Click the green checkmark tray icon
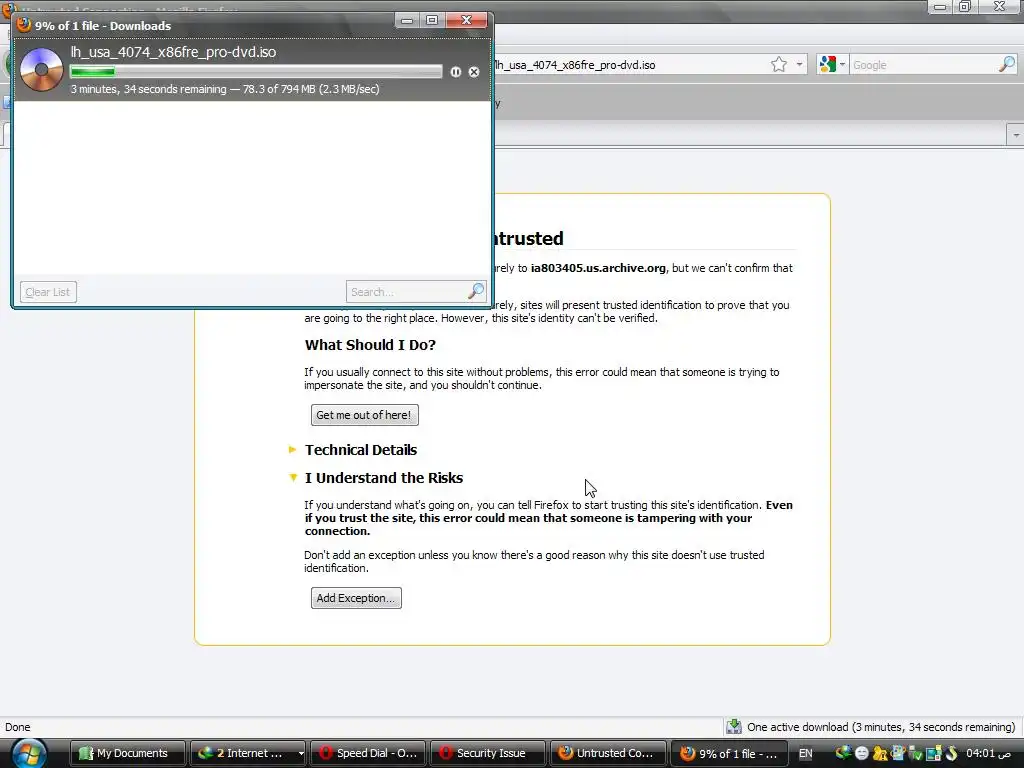 (916, 753)
